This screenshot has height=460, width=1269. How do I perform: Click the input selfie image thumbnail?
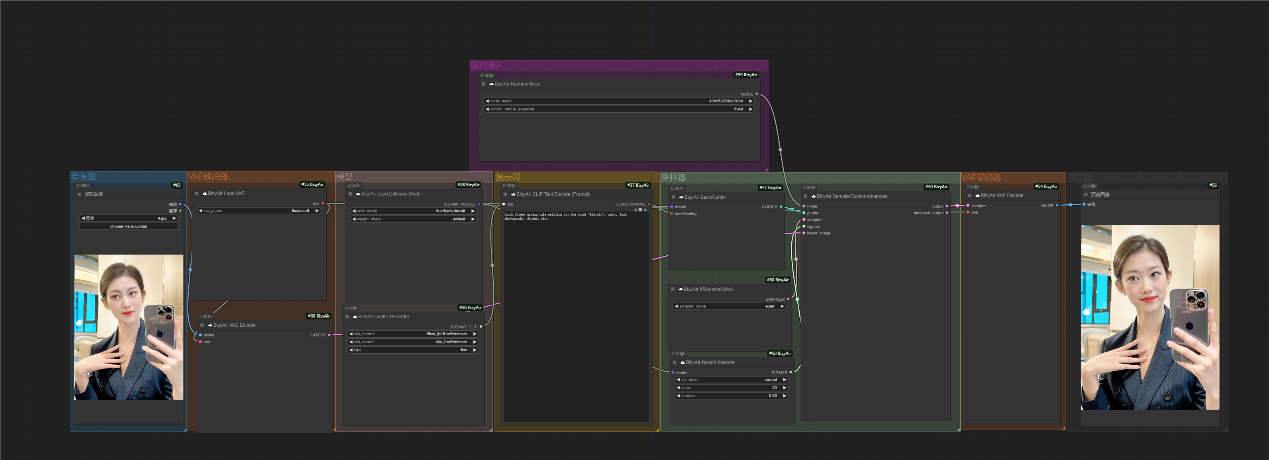tap(128, 327)
